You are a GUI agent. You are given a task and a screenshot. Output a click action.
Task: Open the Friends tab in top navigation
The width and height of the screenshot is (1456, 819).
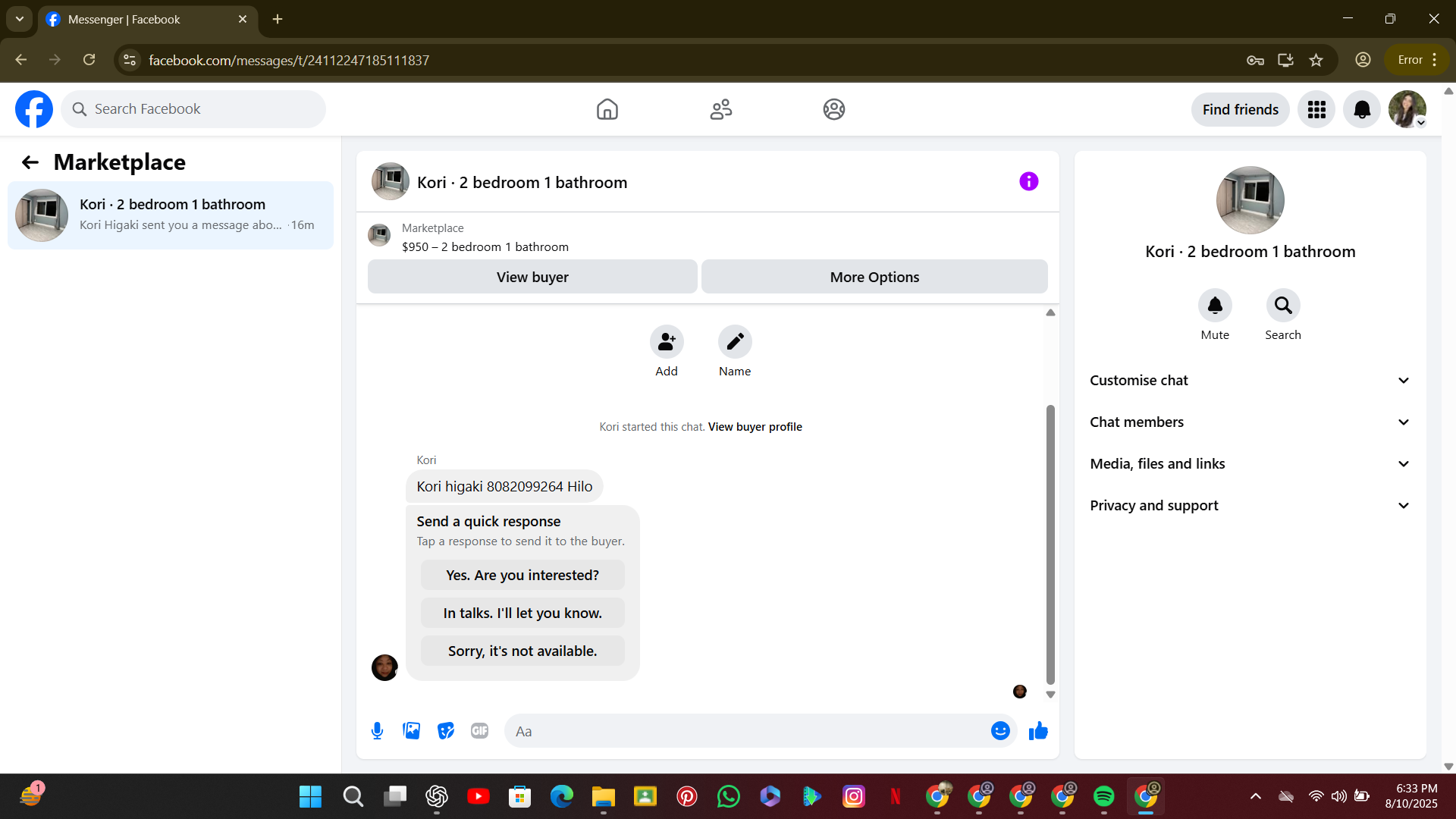[720, 110]
